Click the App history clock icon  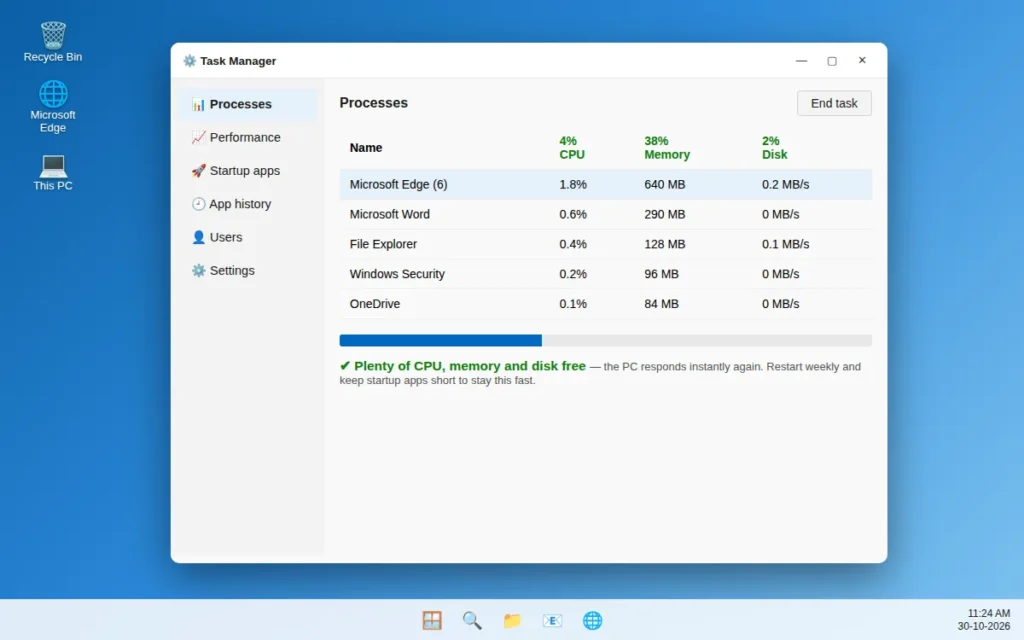click(199, 204)
